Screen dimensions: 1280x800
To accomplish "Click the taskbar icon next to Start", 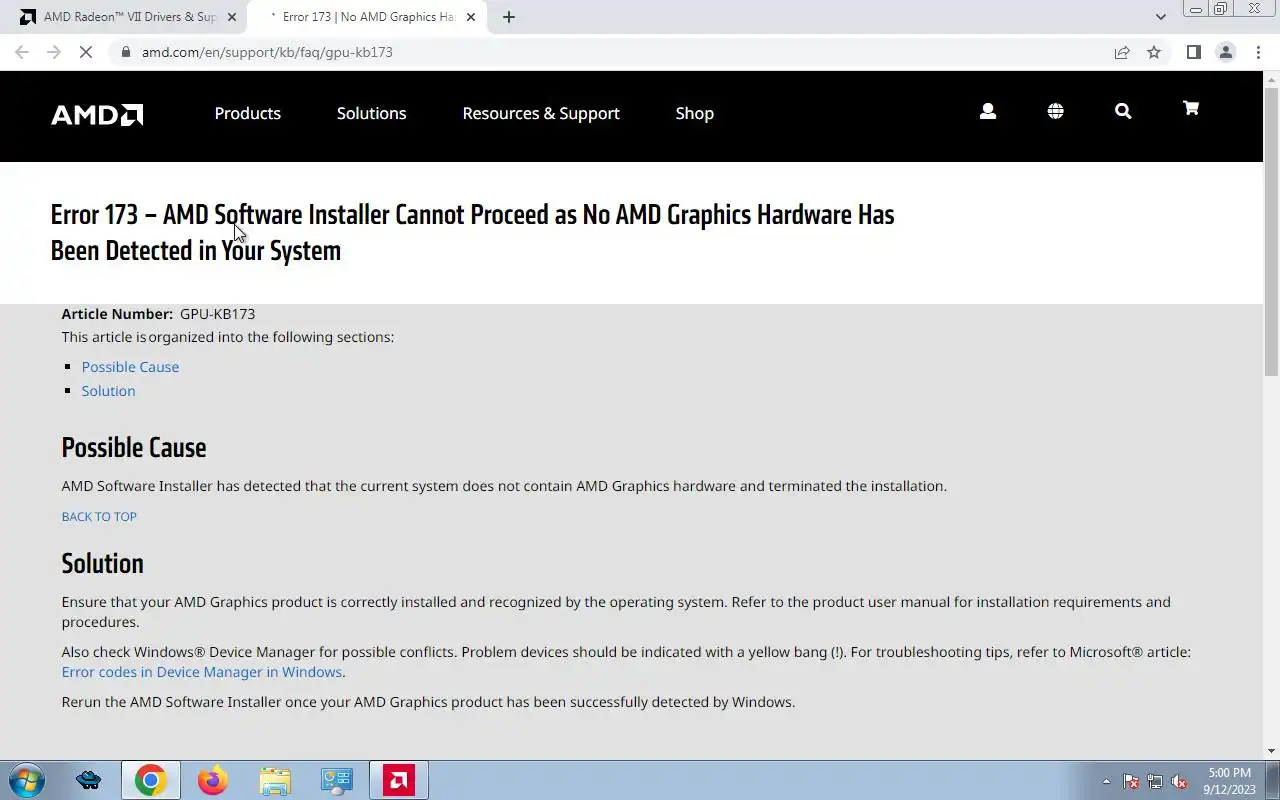I will tap(88, 780).
